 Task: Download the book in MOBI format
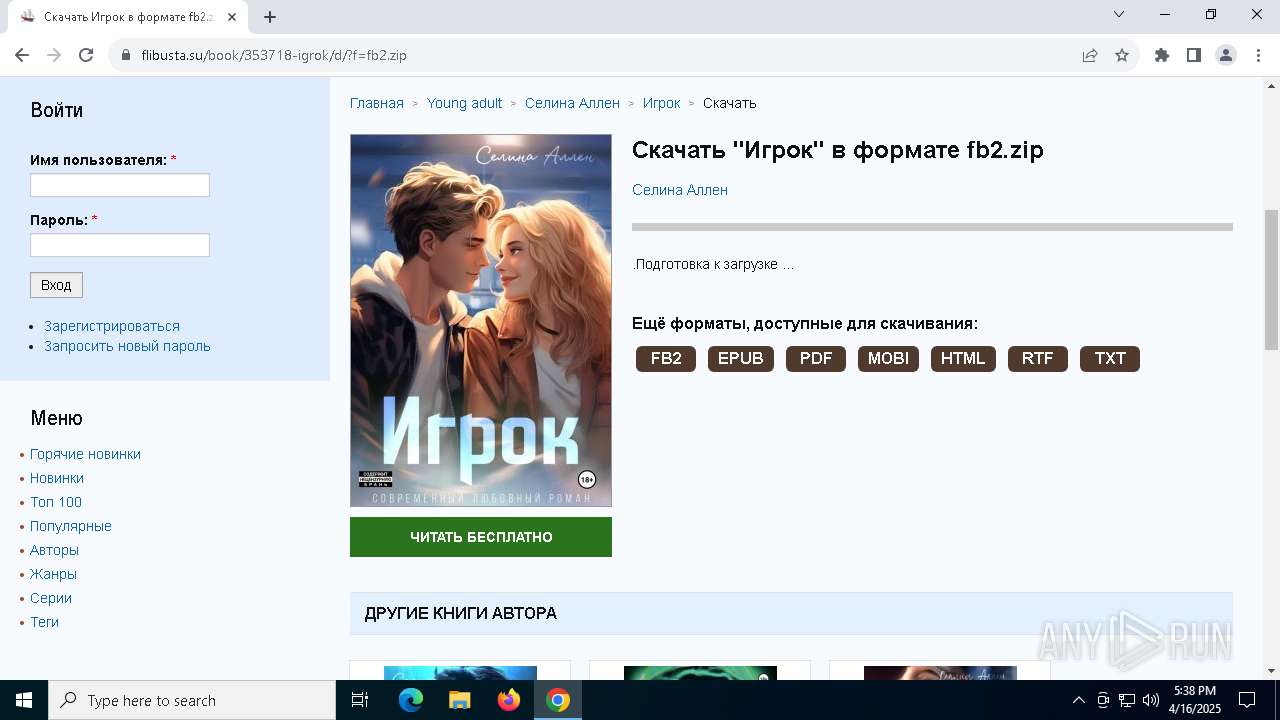pos(888,359)
